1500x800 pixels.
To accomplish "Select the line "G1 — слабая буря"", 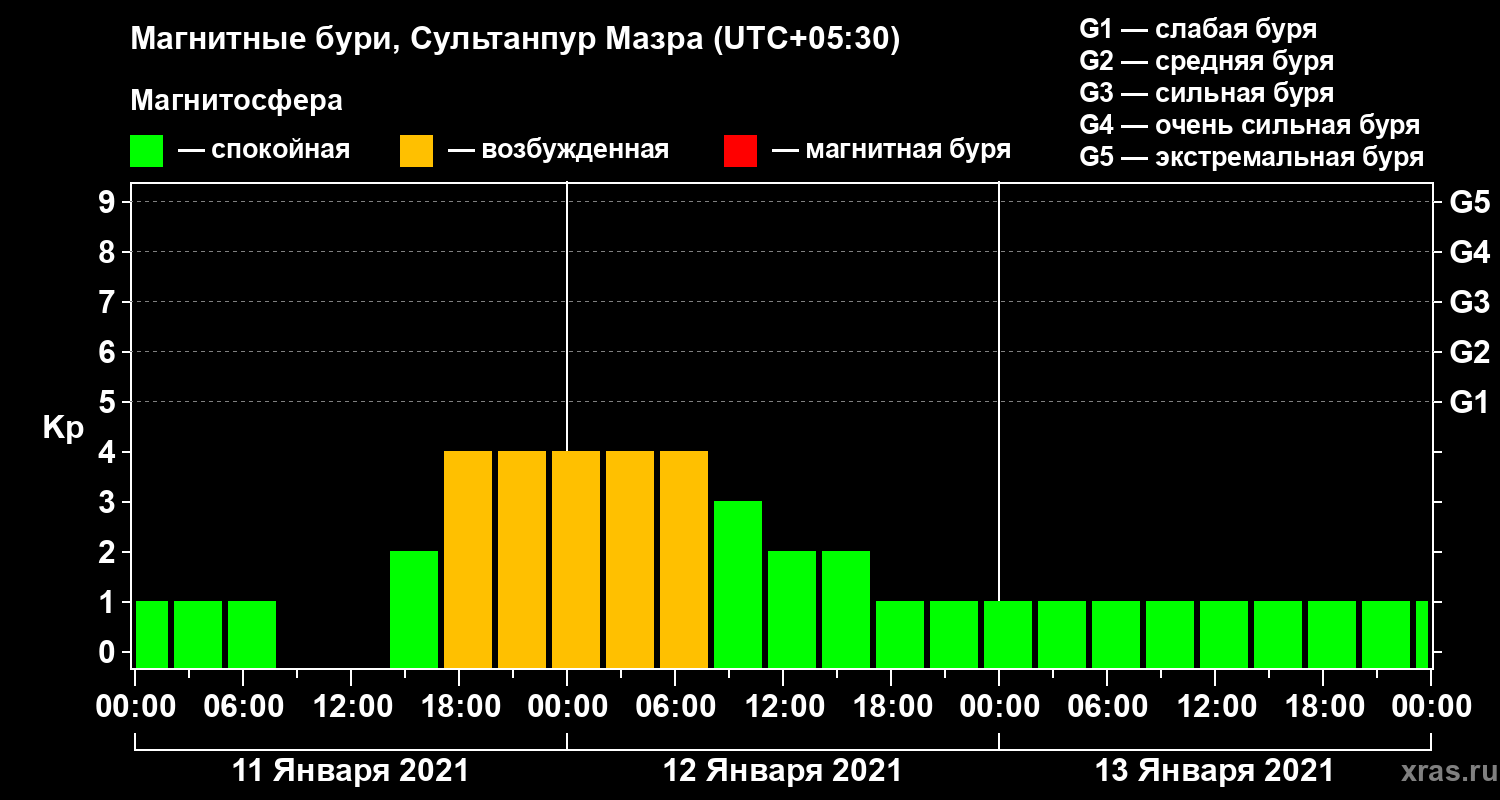I will point(1198,29).
